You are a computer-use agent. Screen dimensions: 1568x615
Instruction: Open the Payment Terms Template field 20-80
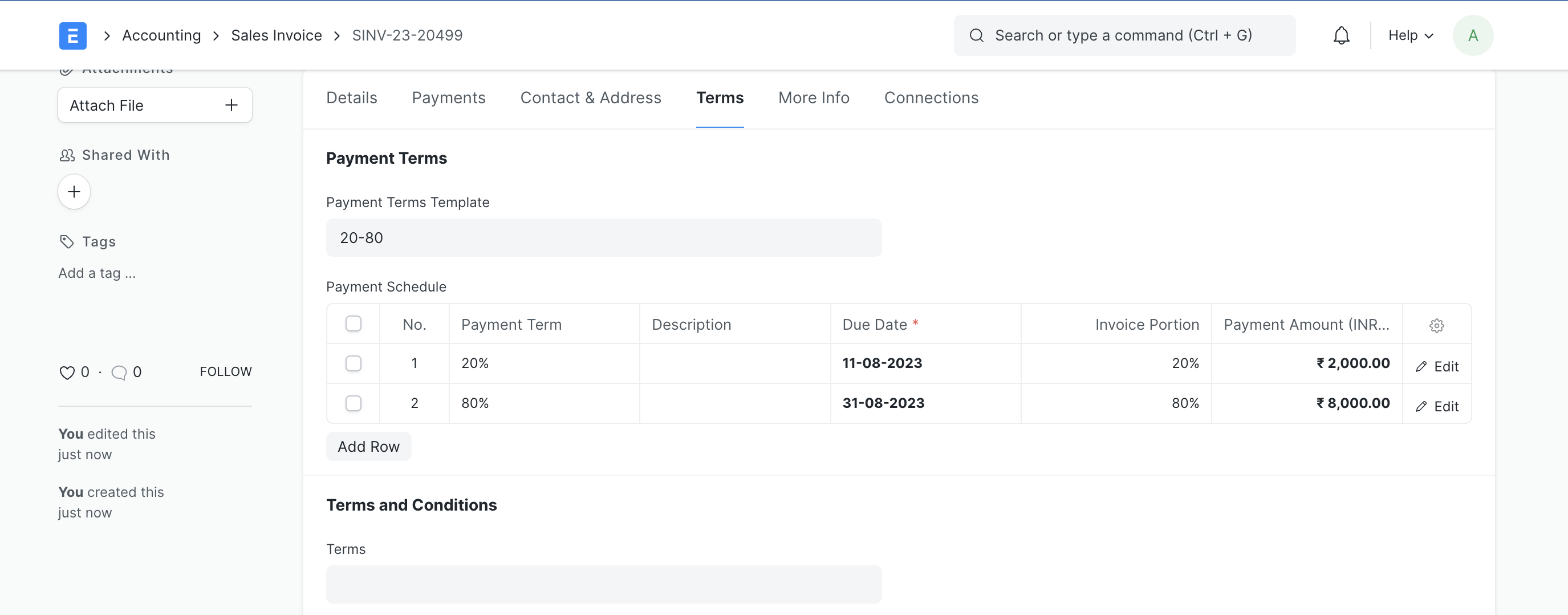point(603,237)
